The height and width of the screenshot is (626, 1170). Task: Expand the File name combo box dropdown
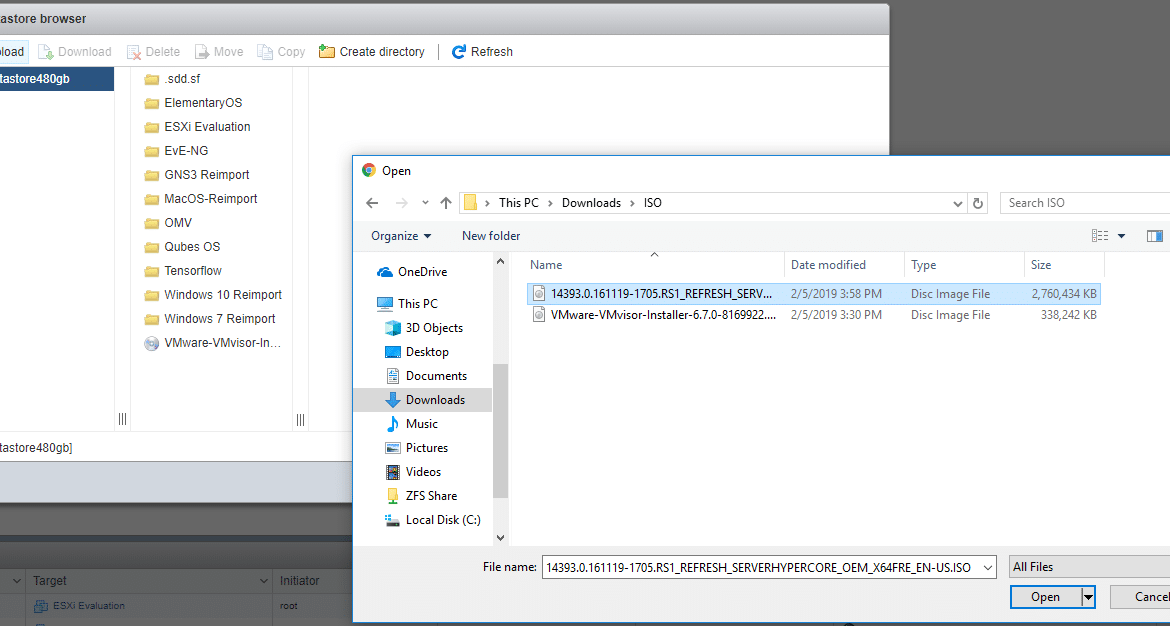click(x=989, y=568)
